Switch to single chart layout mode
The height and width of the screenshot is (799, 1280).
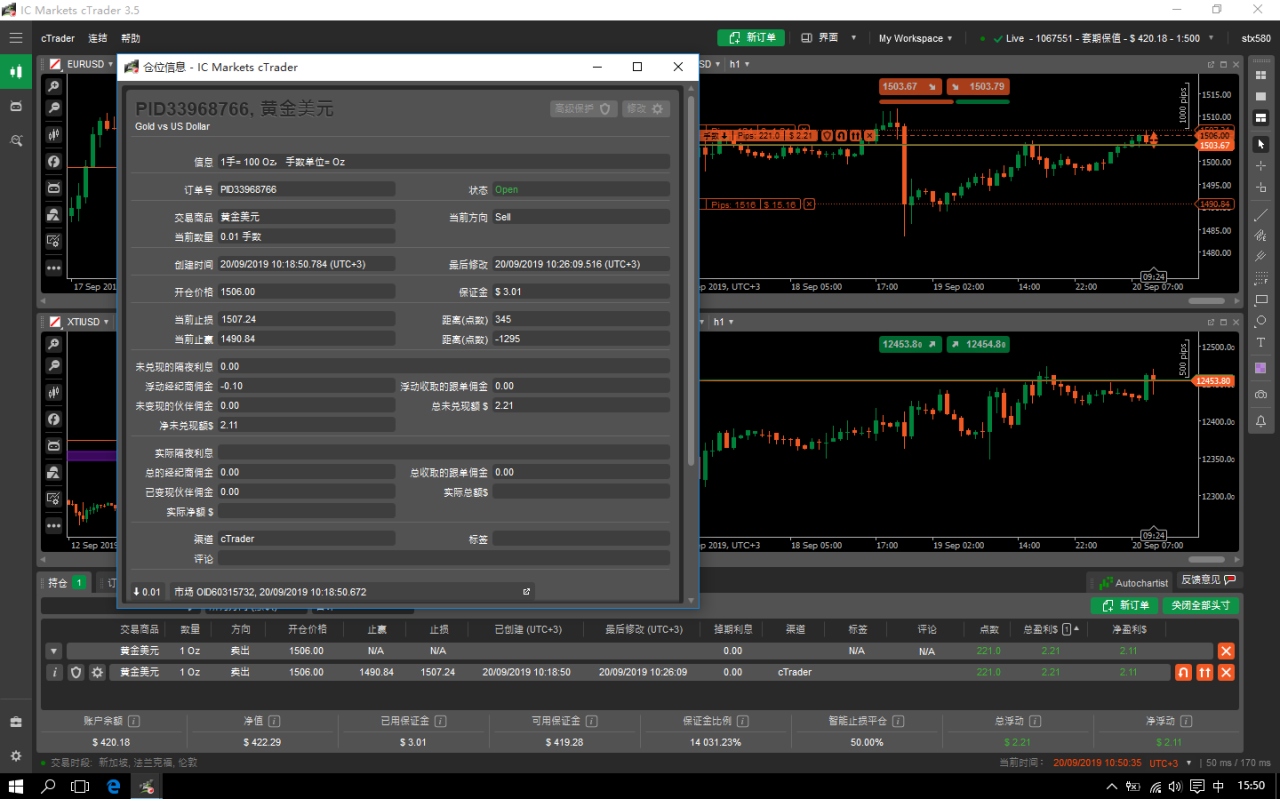(1261, 96)
